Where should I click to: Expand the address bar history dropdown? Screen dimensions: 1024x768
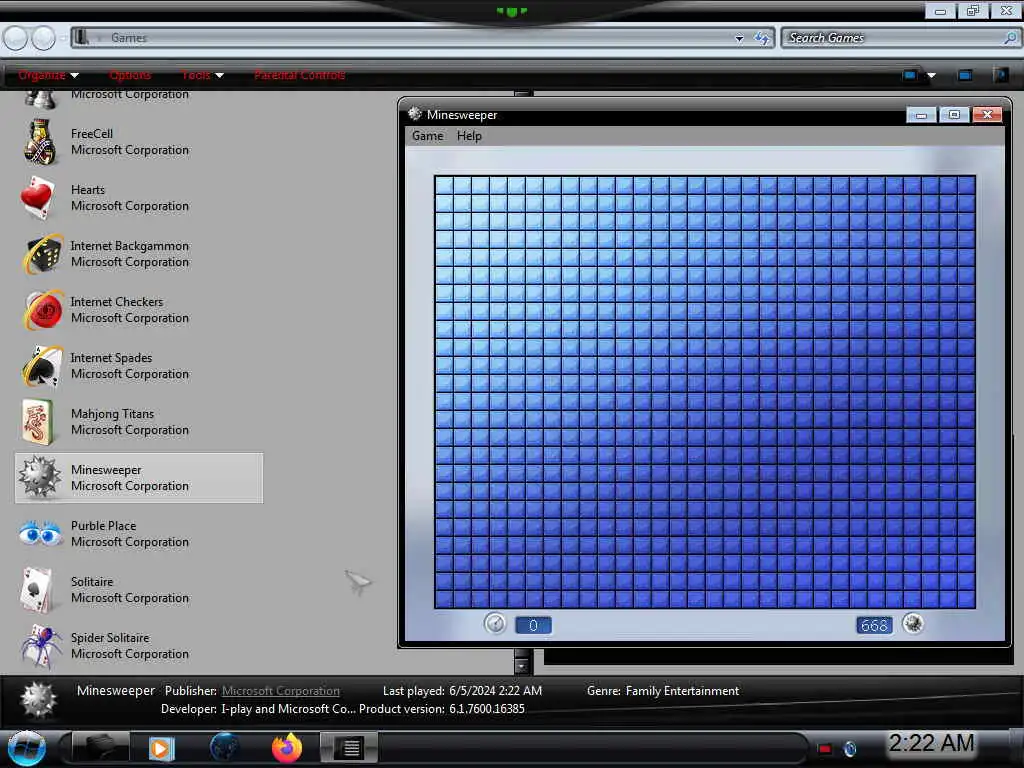coord(739,39)
